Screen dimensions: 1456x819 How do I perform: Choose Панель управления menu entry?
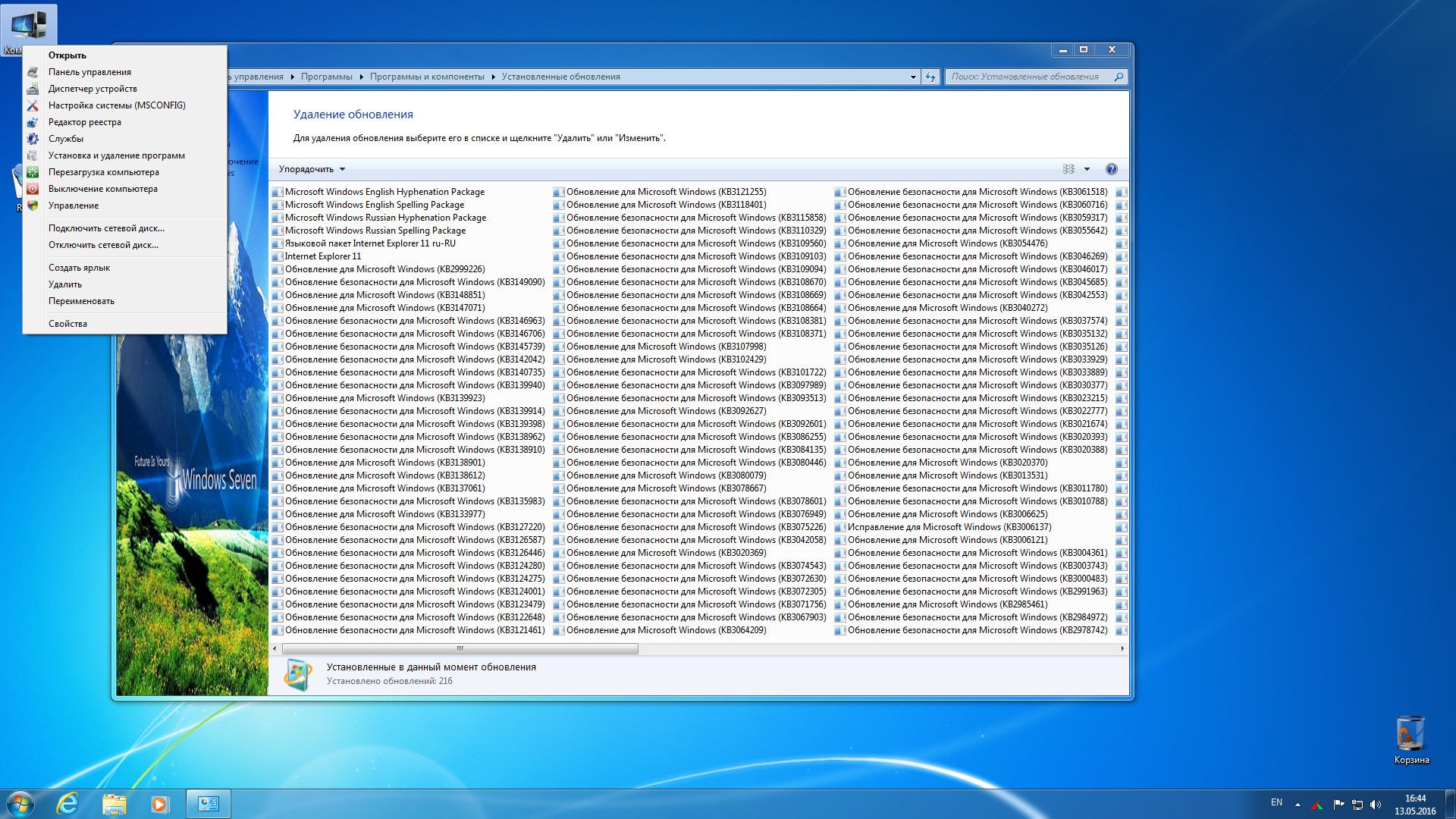(125, 72)
